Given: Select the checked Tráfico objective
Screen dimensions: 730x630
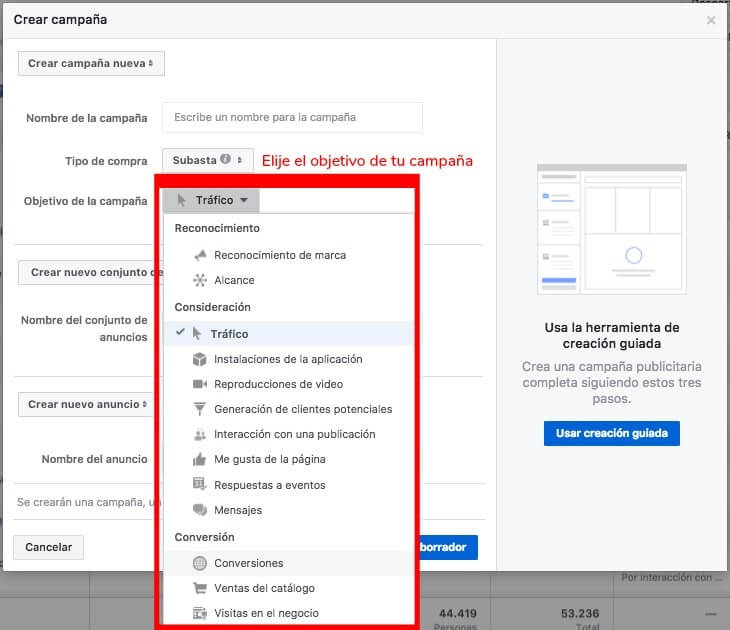Looking at the screenshot, I should coord(230,334).
